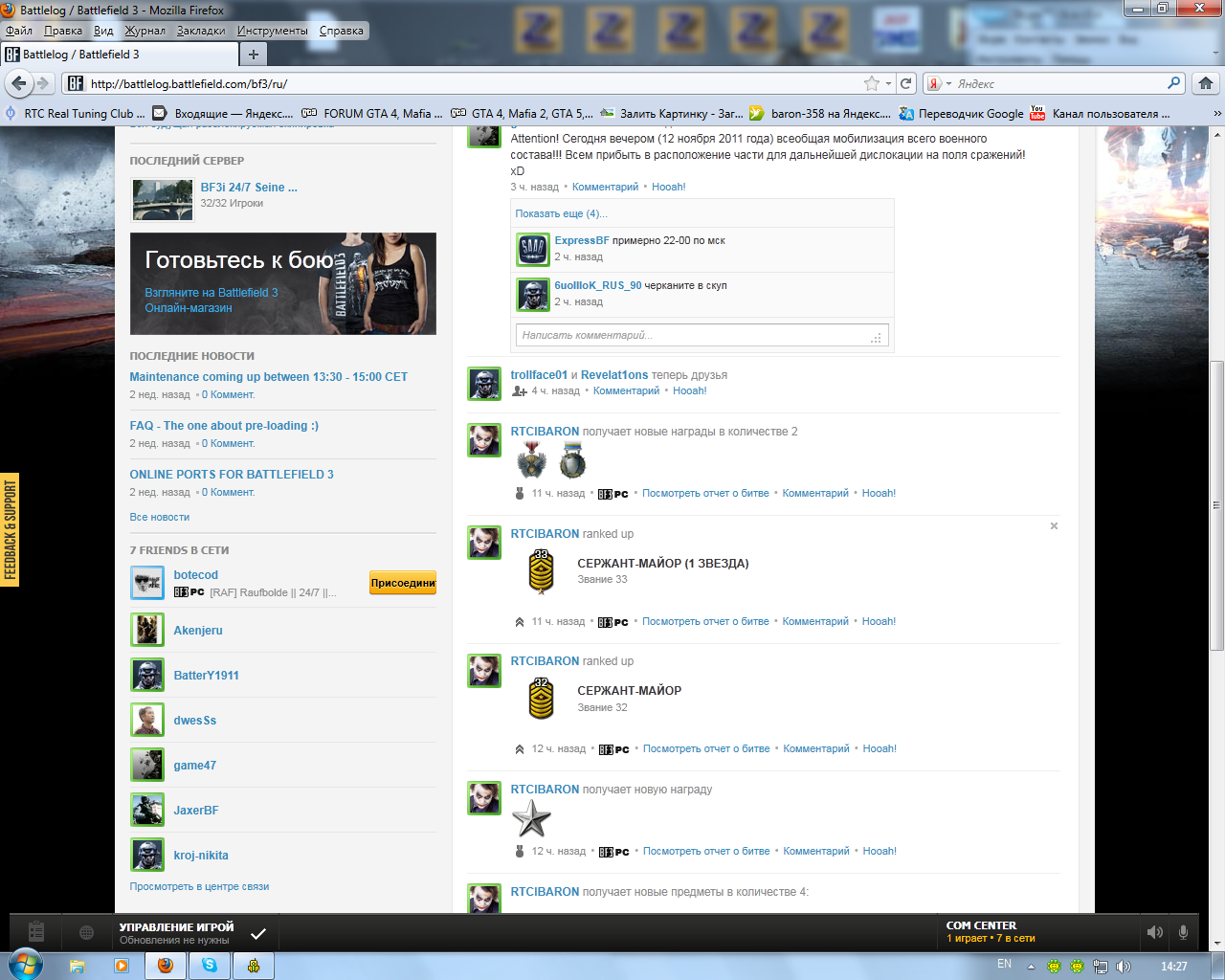Viewport: 1225px width, 980px height.
Task: Open the Инструменты menu
Action: point(273,31)
